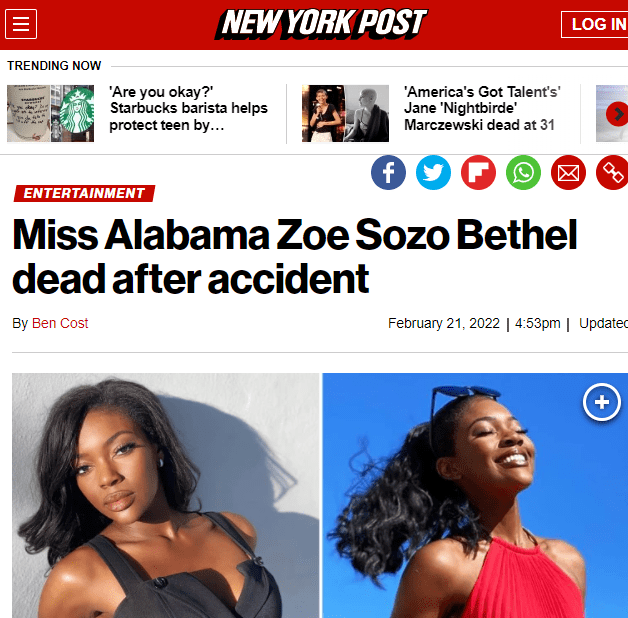Copy article link via chain icon
This screenshot has width=628, height=618.
tap(612, 172)
